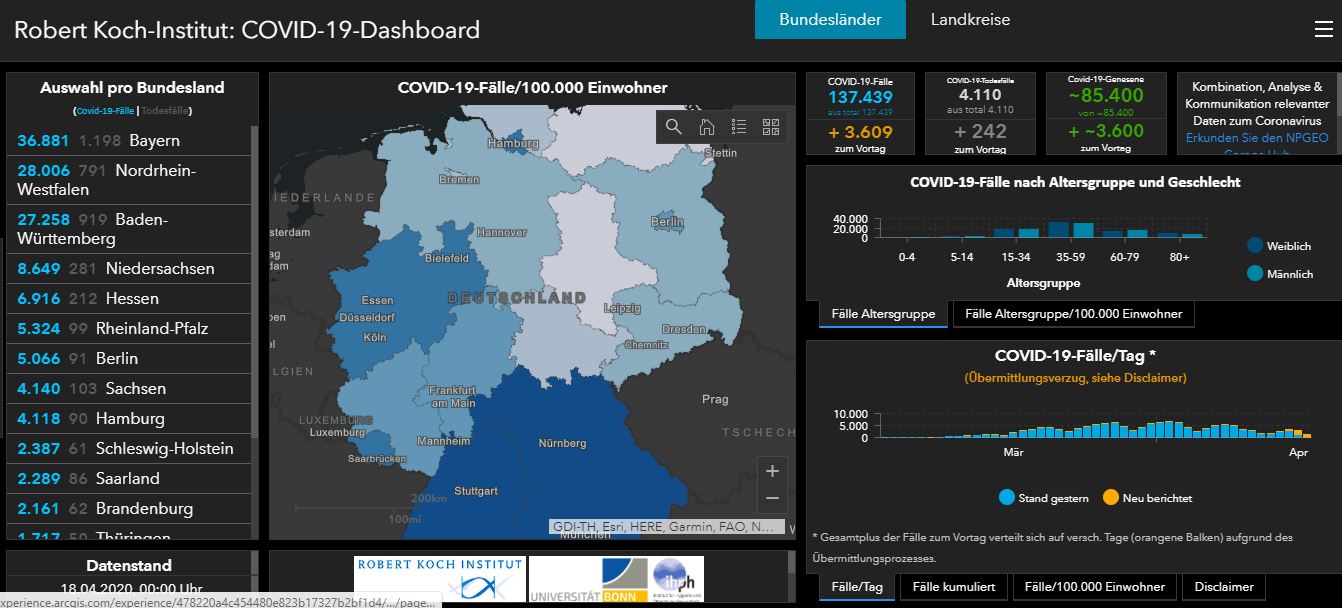Click the zoom in icon on the map
The image size is (1342, 608).
click(x=771, y=470)
